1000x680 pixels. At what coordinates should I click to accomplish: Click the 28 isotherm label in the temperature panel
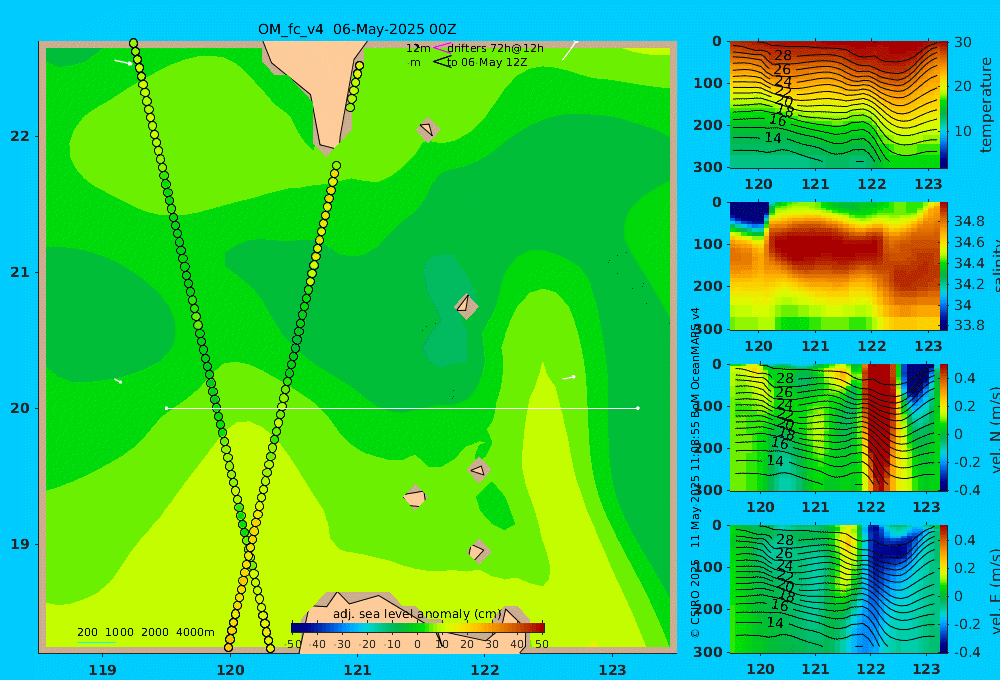pyautogui.click(x=783, y=55)
